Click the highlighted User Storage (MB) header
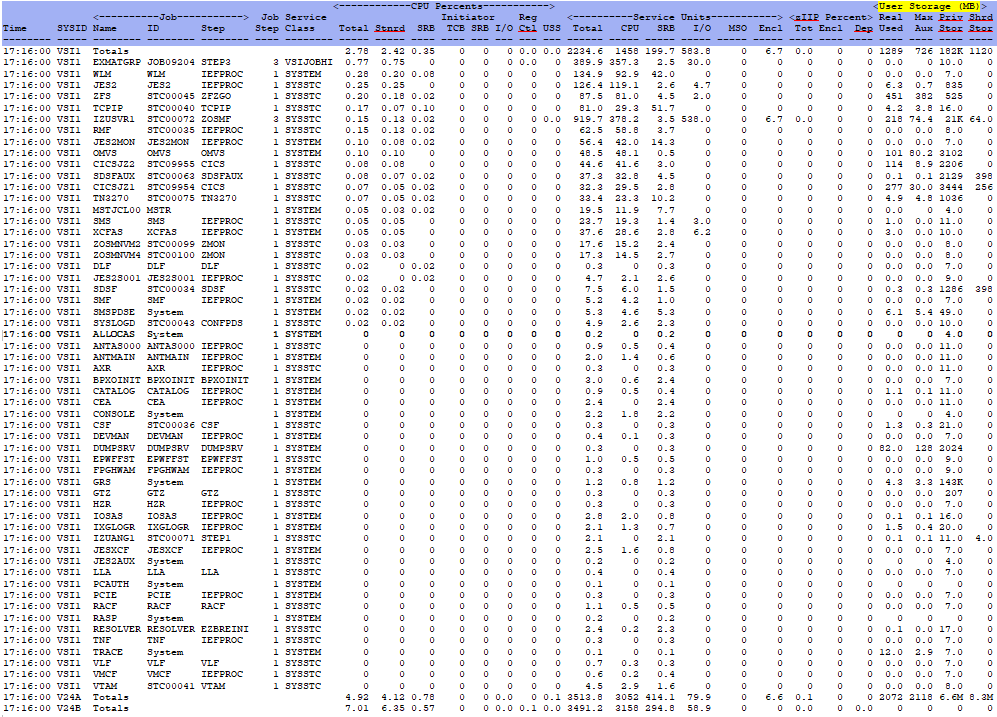 [932, 7]
